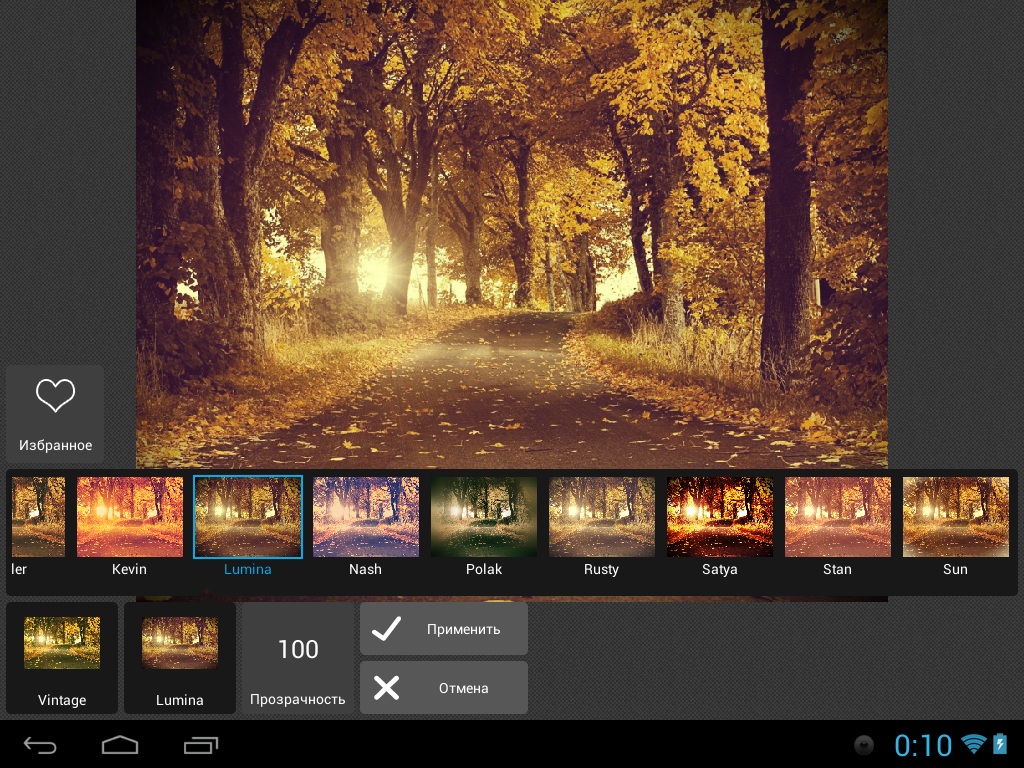Check the battery charging icon
Image resolution: width=1024 pixels, height=768 pixels.
(1000, 744)
